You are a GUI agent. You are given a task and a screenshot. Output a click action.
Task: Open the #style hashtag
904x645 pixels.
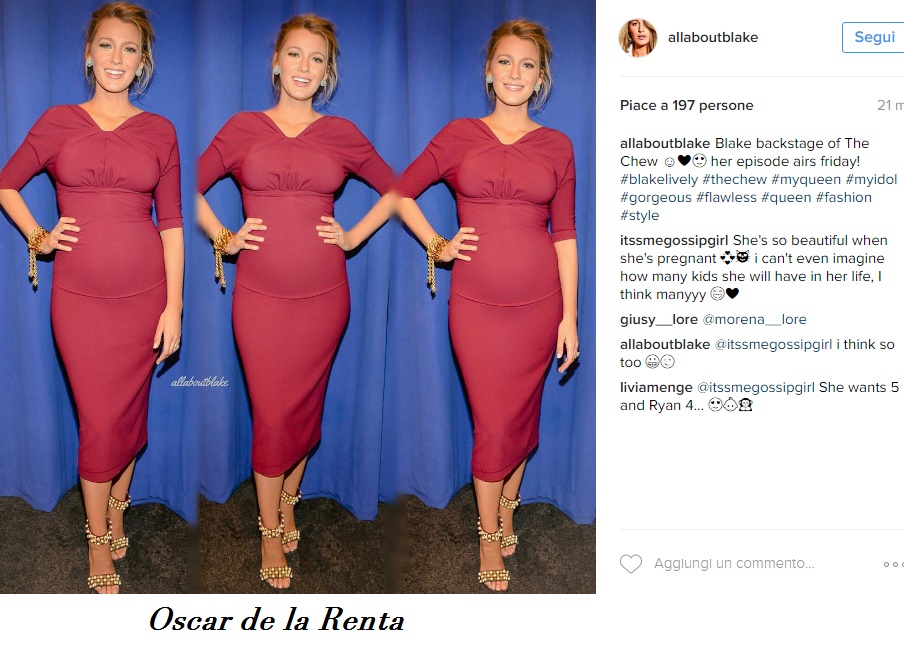[639, 215]
